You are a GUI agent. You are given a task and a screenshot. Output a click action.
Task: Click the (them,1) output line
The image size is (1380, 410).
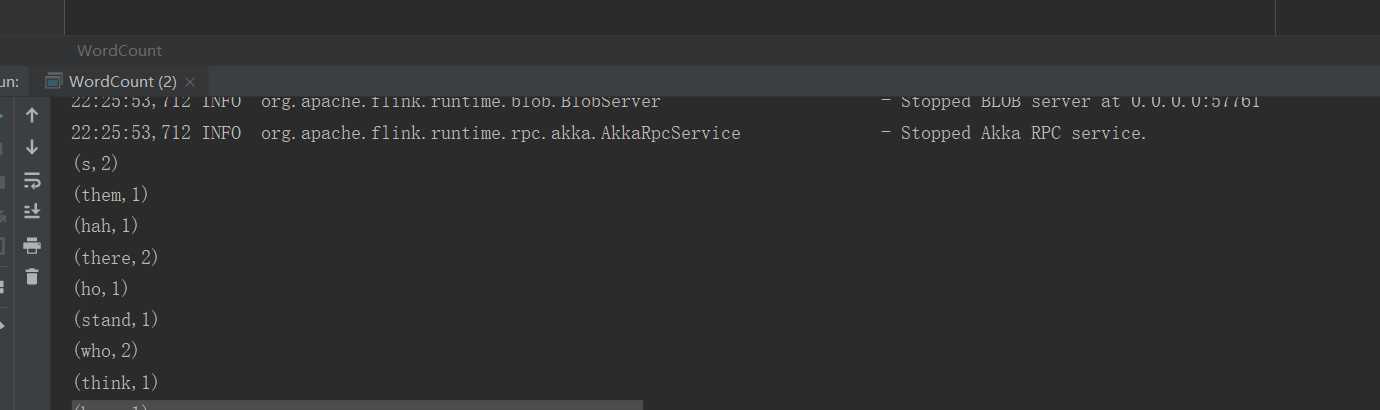pyautogui.click(x=110, y=195)
